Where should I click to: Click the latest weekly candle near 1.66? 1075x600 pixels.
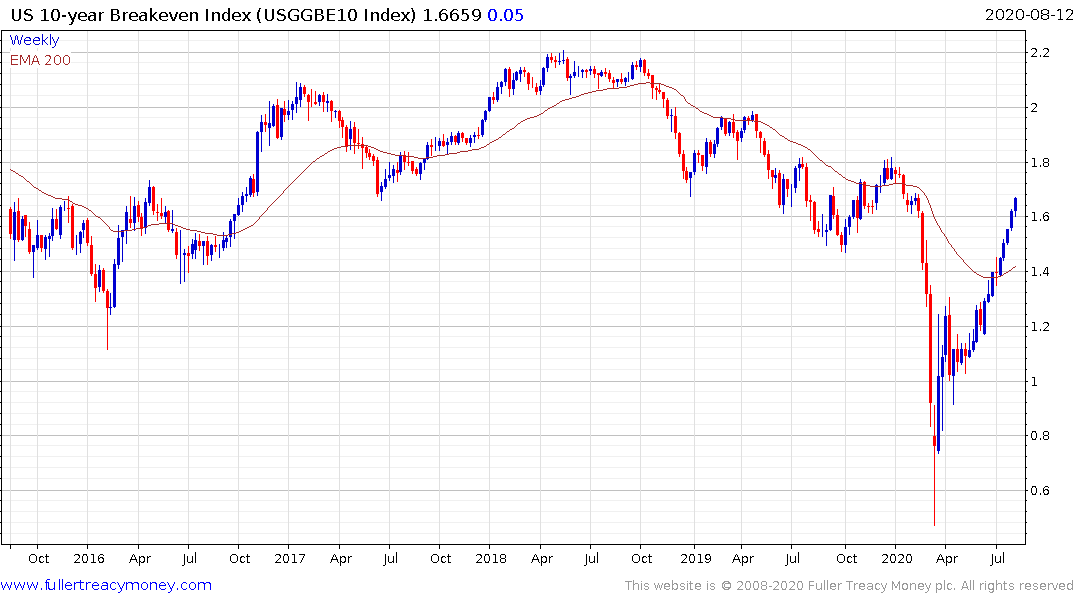click(x=1015, y=204)
